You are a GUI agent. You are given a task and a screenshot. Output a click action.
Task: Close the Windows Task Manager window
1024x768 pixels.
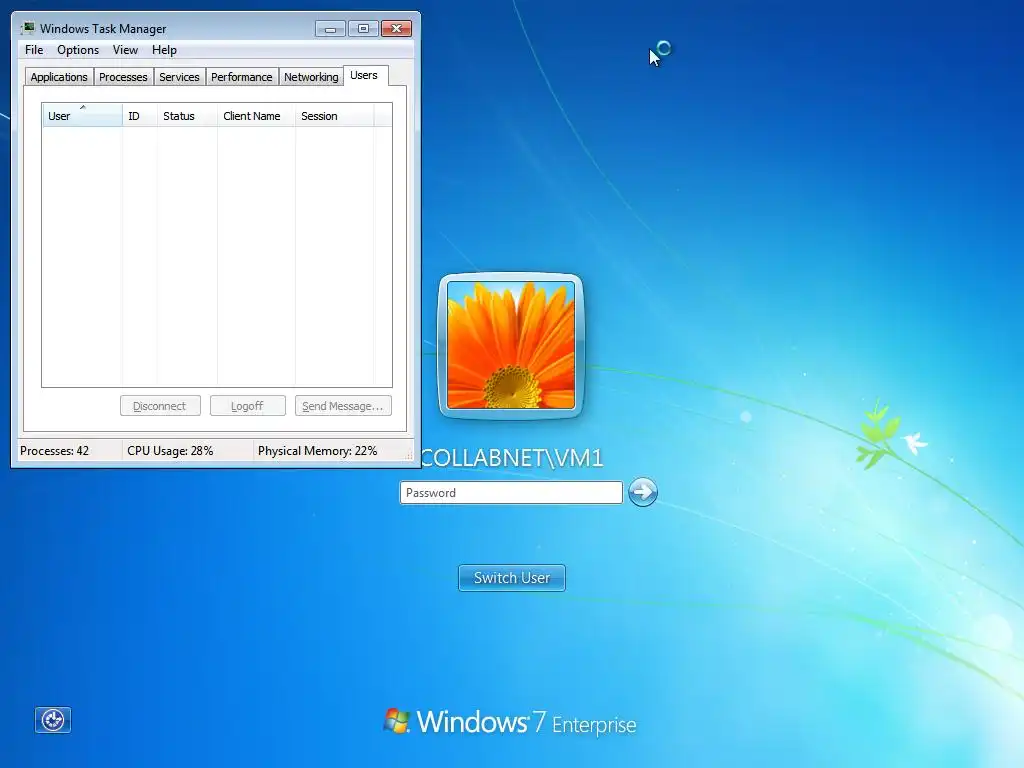coord(396,29)
